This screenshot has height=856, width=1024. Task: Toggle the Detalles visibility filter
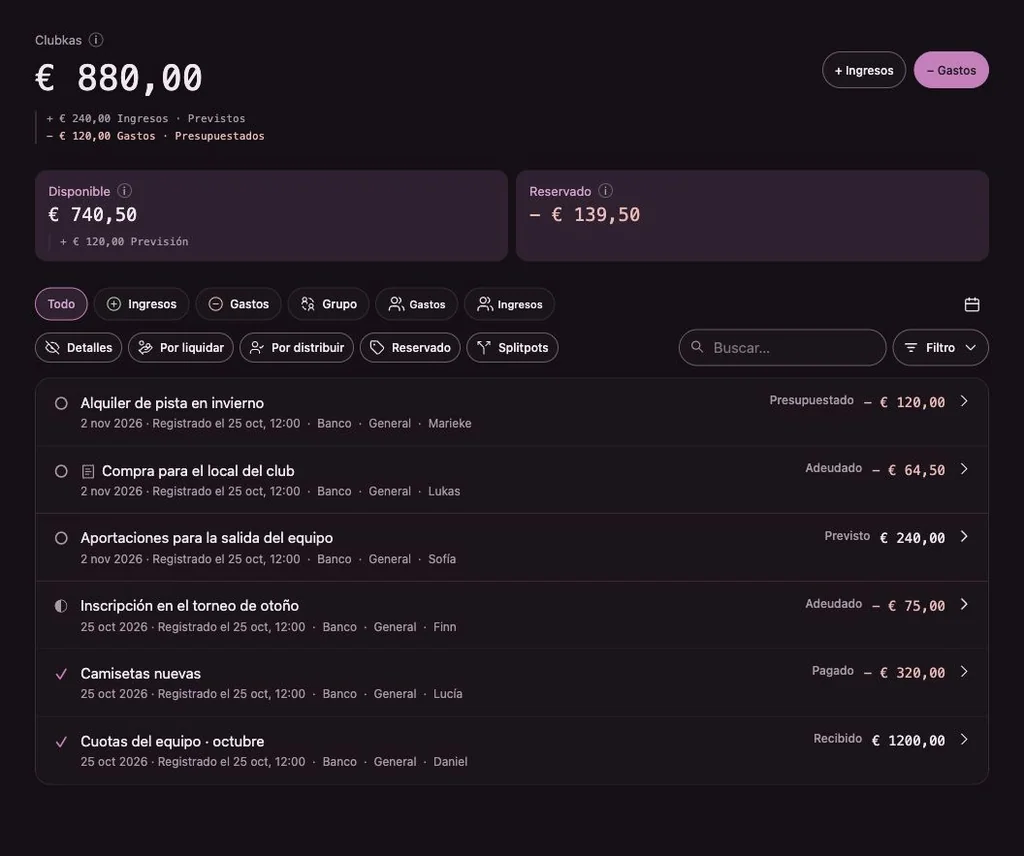pos(78,347)
